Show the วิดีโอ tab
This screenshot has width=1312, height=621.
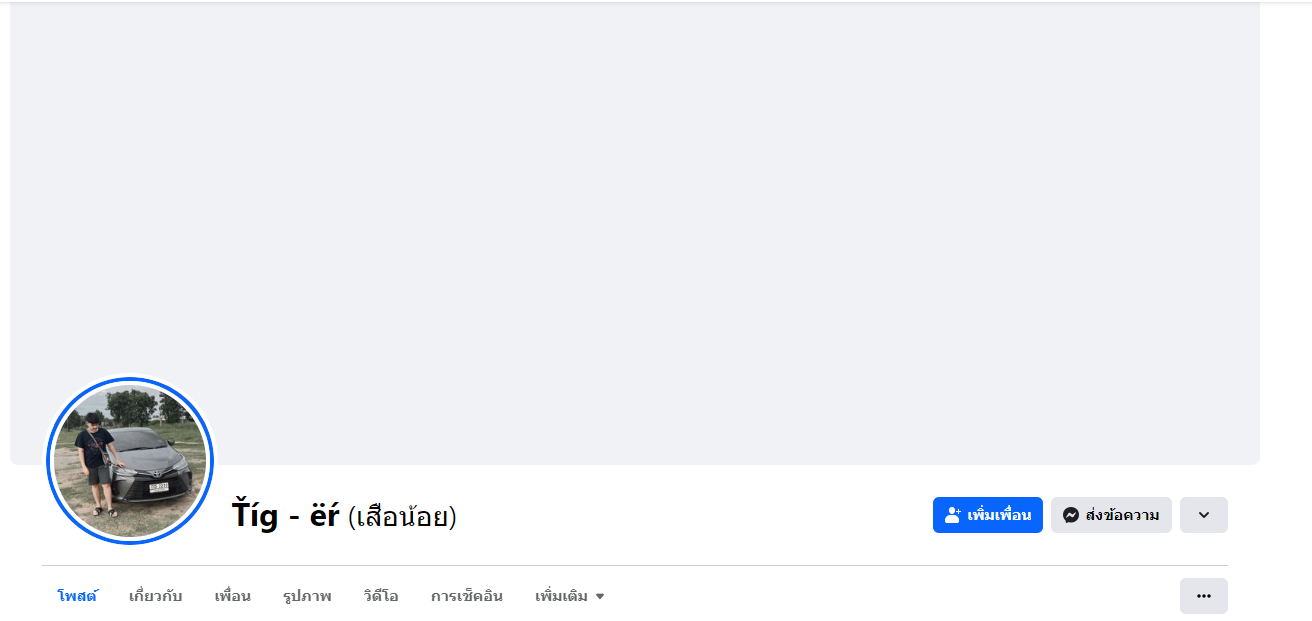point(381,596)
